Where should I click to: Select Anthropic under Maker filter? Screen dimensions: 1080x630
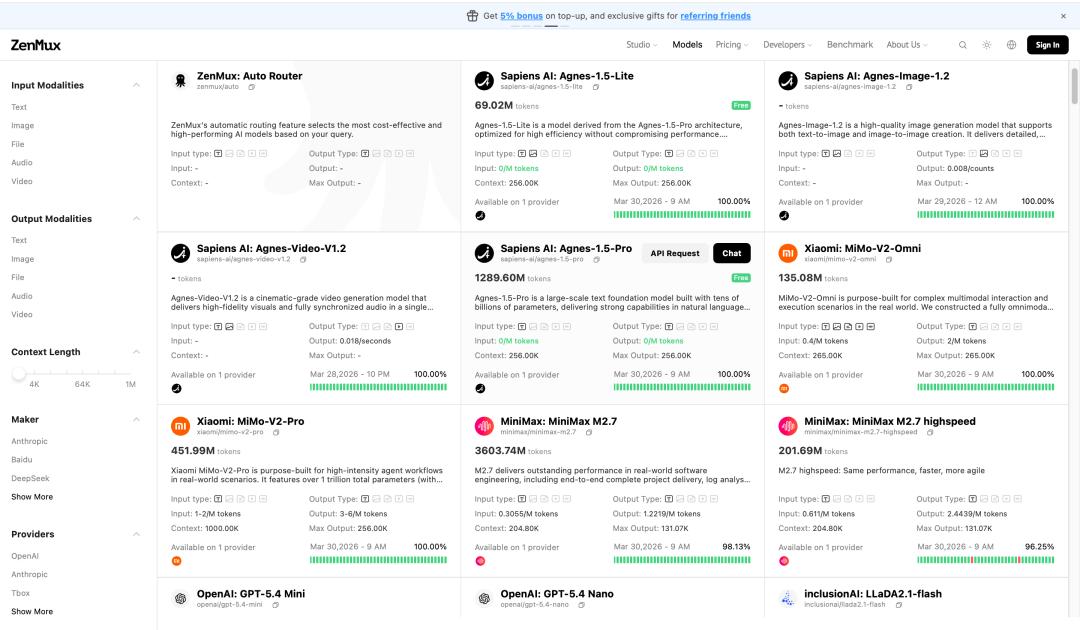coord(29,441)
